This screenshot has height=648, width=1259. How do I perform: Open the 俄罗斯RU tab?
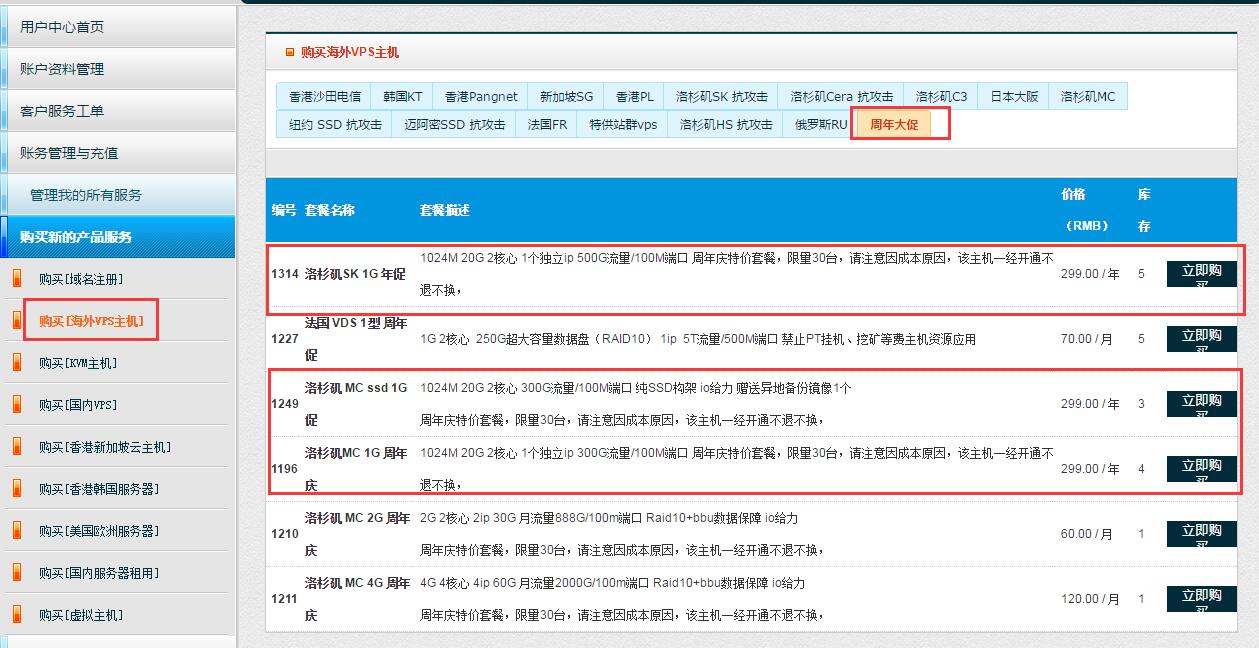[820, 125]
